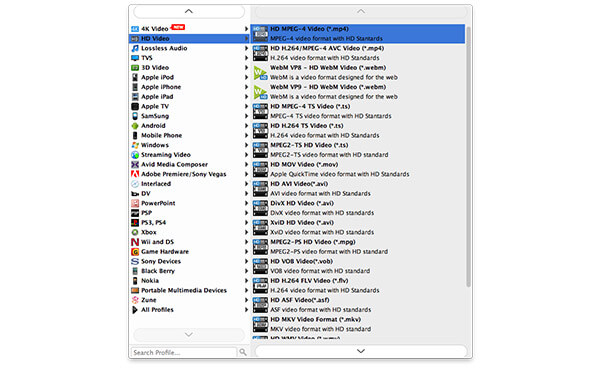This screenshot has width=600, height=368.
Task: Click the format list vertical scrollbar
Action: pyautogui.click(x=468, y=157)
